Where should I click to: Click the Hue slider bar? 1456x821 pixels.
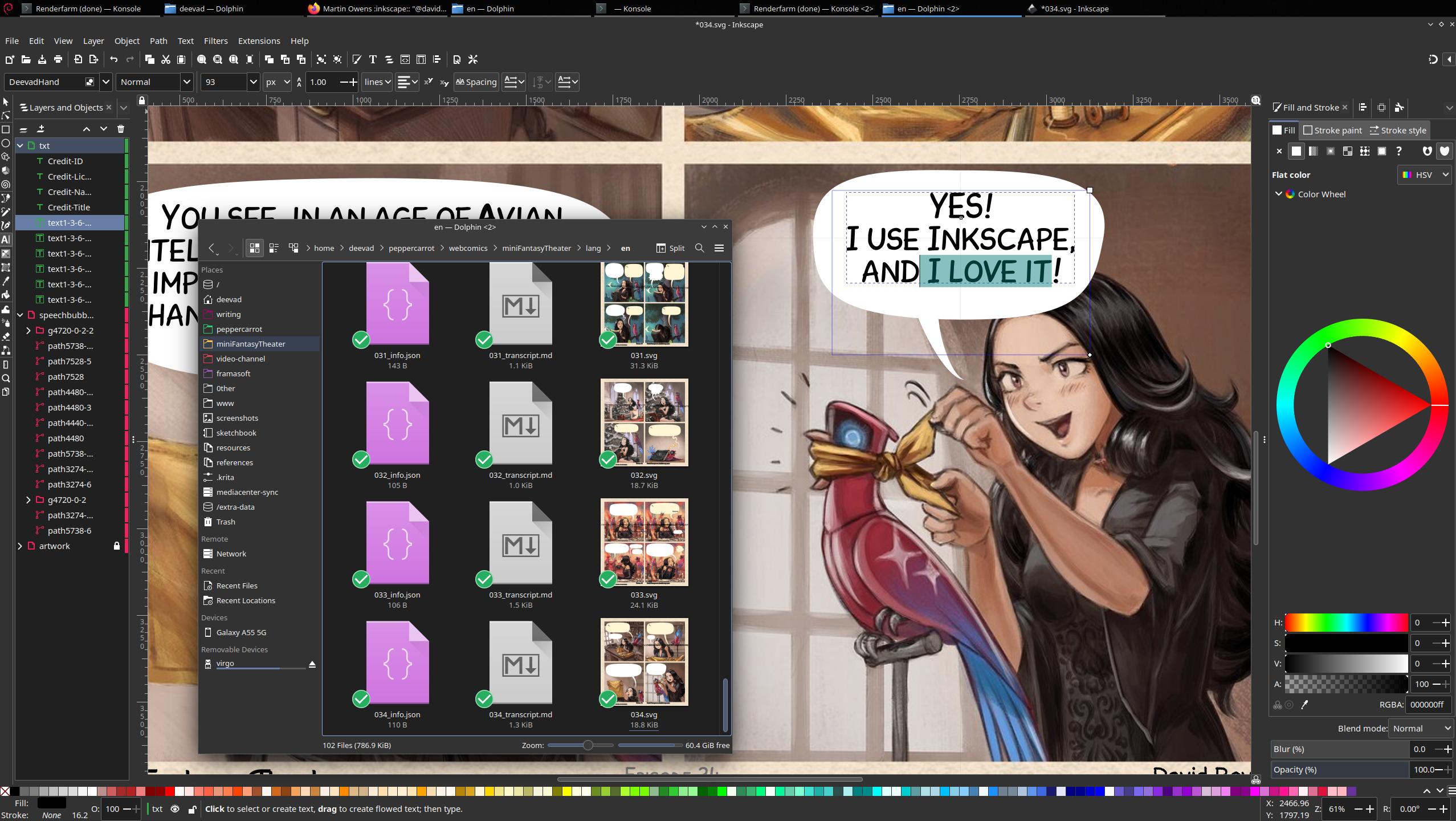coord(1346,623)
